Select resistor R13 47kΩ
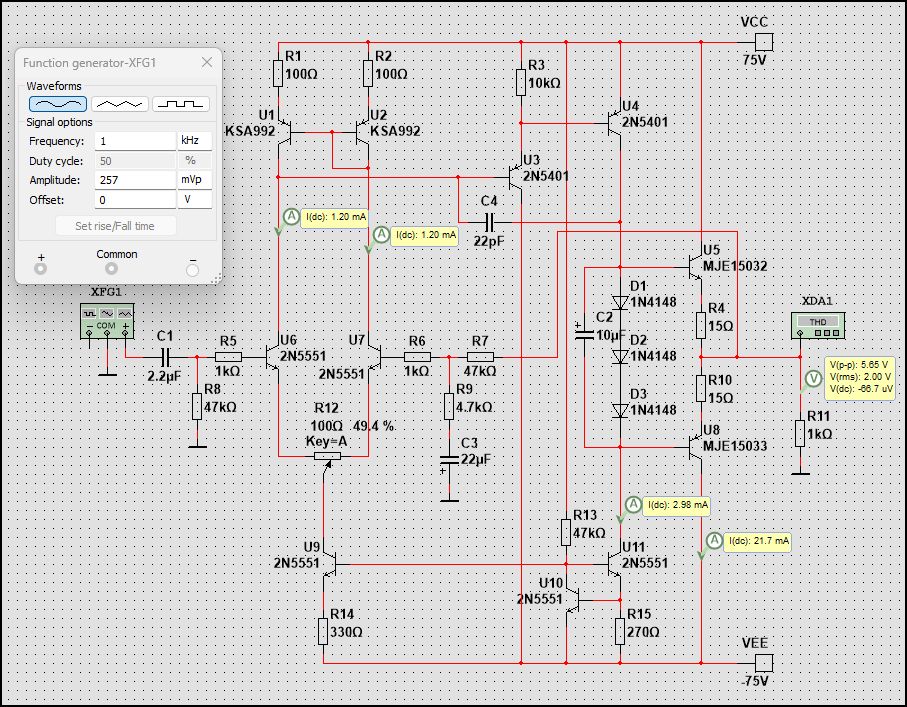The image size is (907, 707). [566, 532]
